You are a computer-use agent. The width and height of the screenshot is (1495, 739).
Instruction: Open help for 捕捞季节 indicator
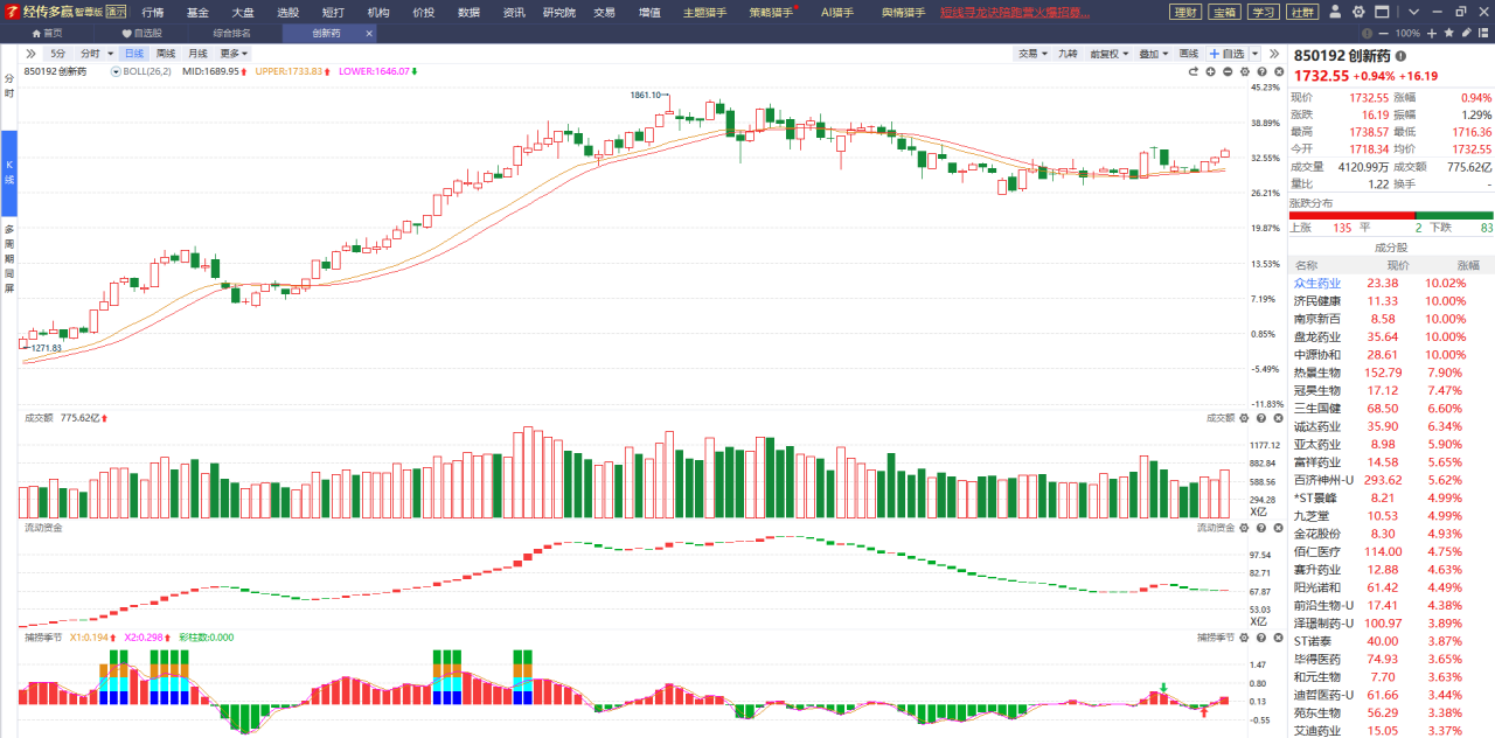pyautogui.click(x=1261, y=637)
